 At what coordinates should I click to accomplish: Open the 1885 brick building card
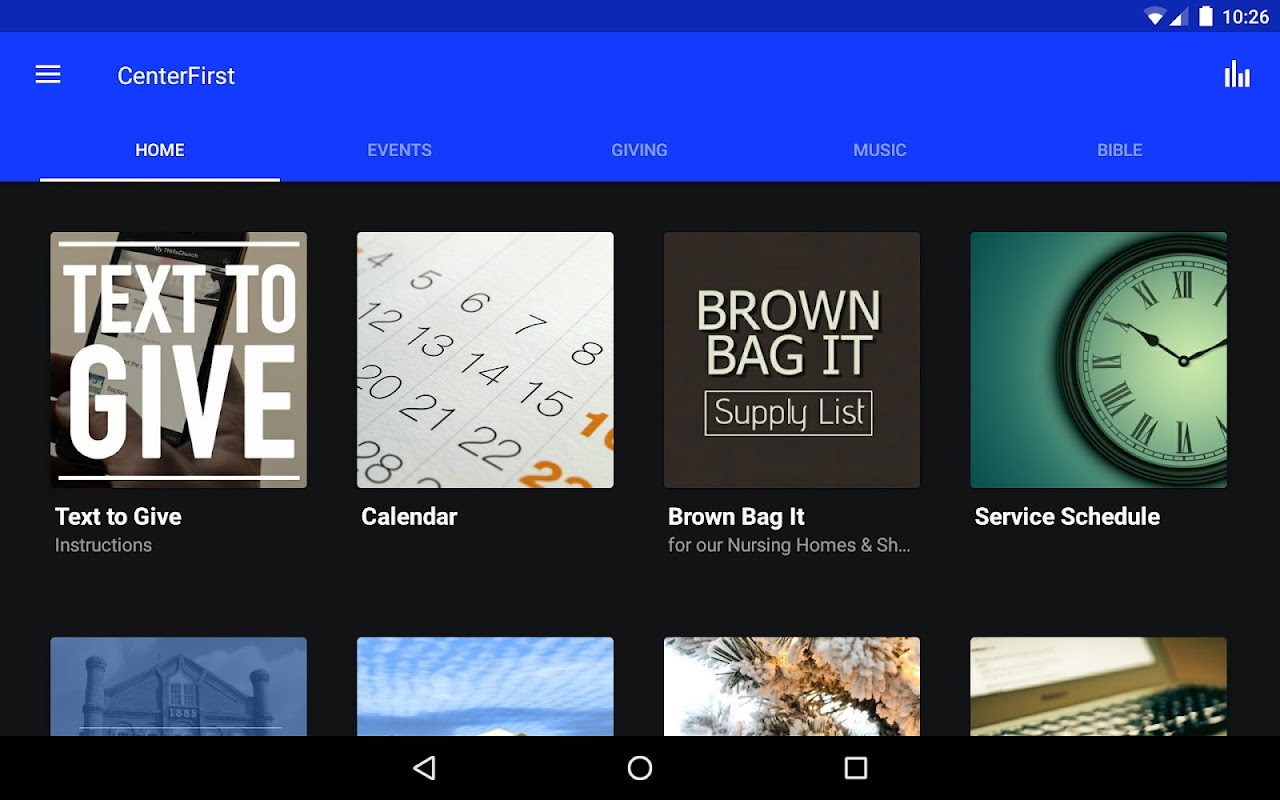tap(179, 687)
